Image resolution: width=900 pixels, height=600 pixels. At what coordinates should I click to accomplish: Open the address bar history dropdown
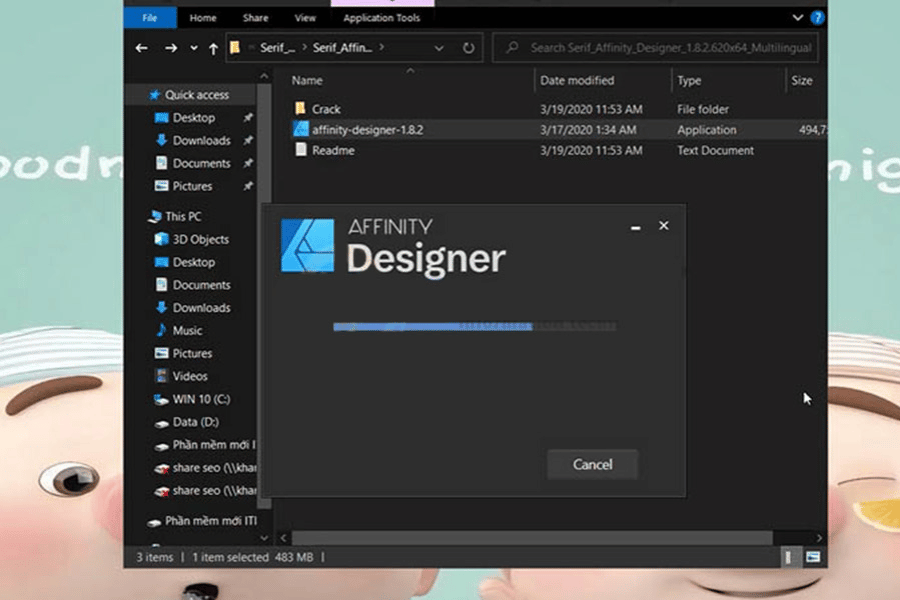pos(440,48)
